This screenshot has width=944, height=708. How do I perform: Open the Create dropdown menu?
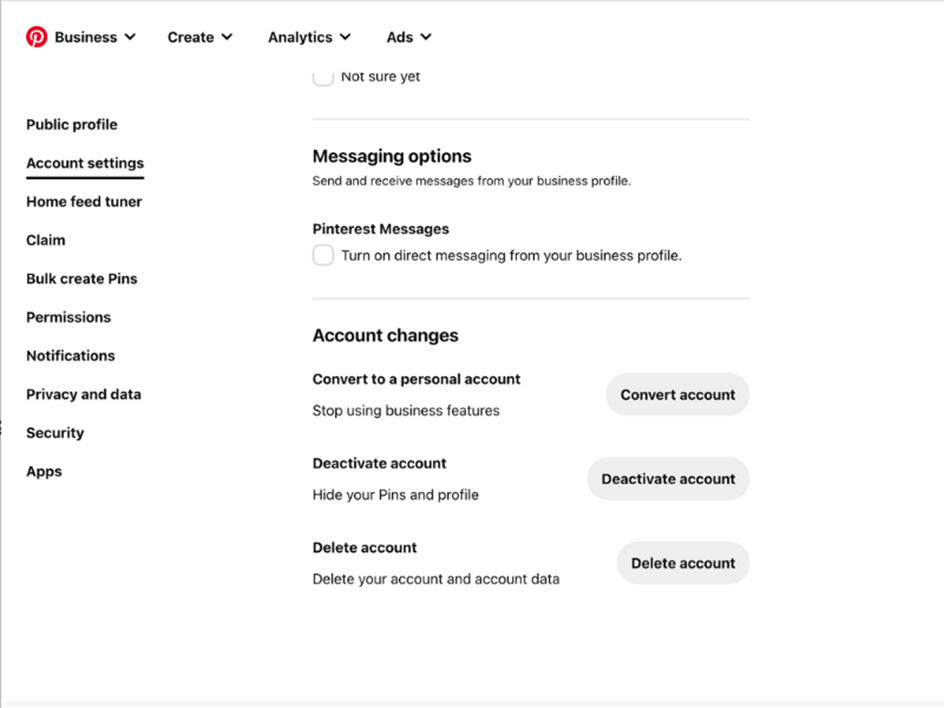click(200, 37)
